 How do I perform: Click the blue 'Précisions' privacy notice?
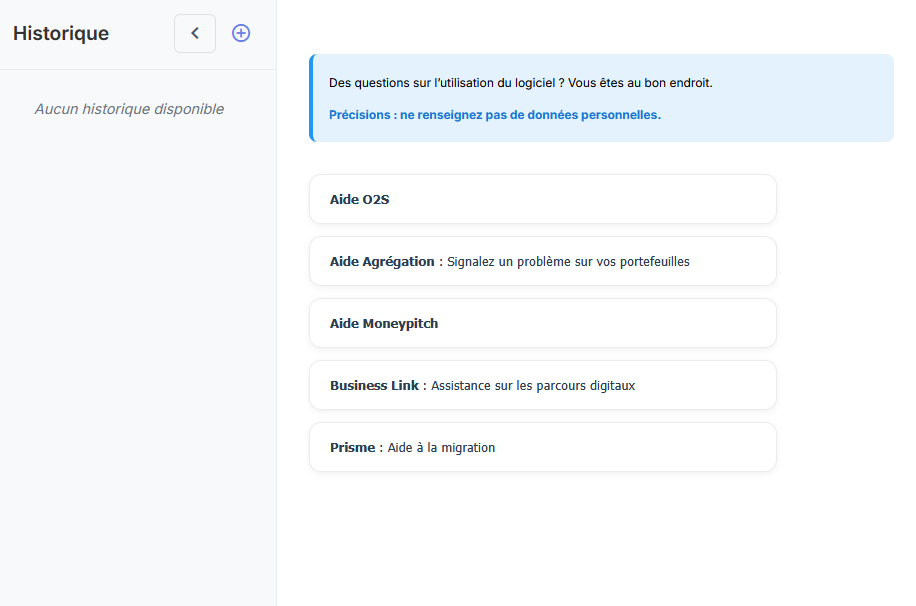coord(494,115)
